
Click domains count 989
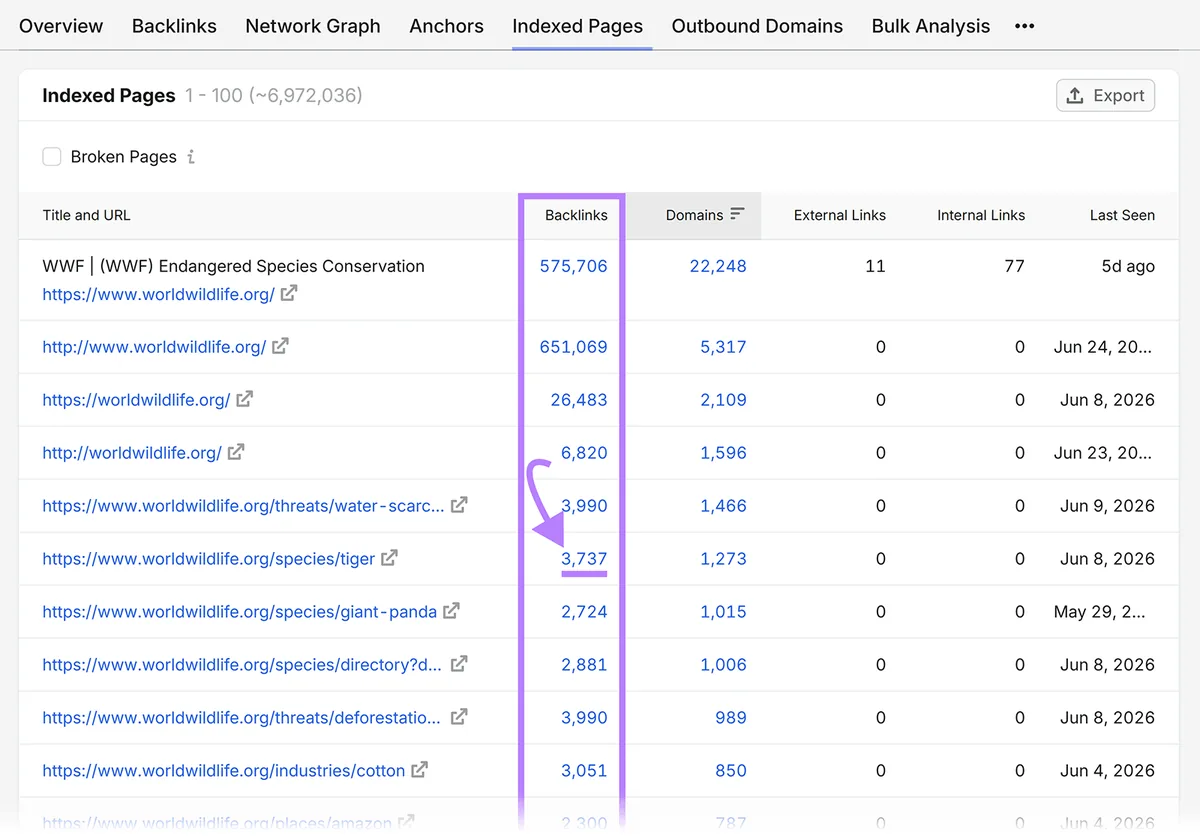tap(730, 717)
